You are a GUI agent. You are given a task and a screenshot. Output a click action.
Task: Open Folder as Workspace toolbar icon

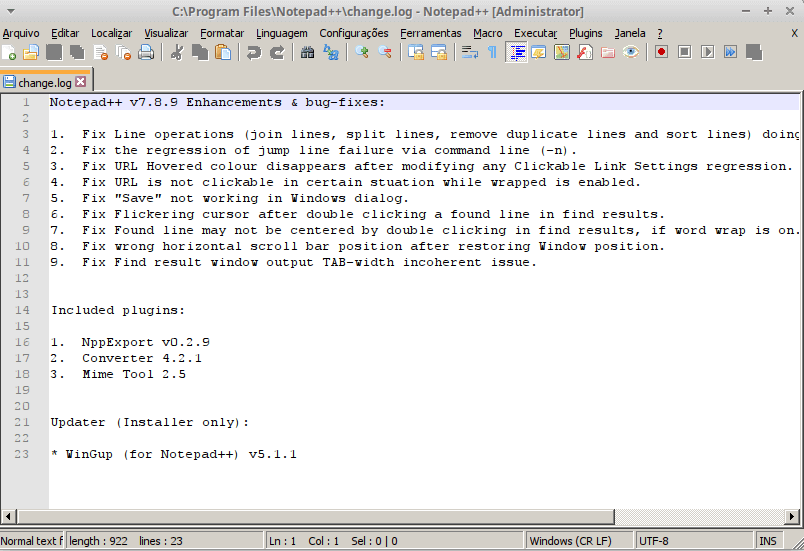(x=608, y=52)
